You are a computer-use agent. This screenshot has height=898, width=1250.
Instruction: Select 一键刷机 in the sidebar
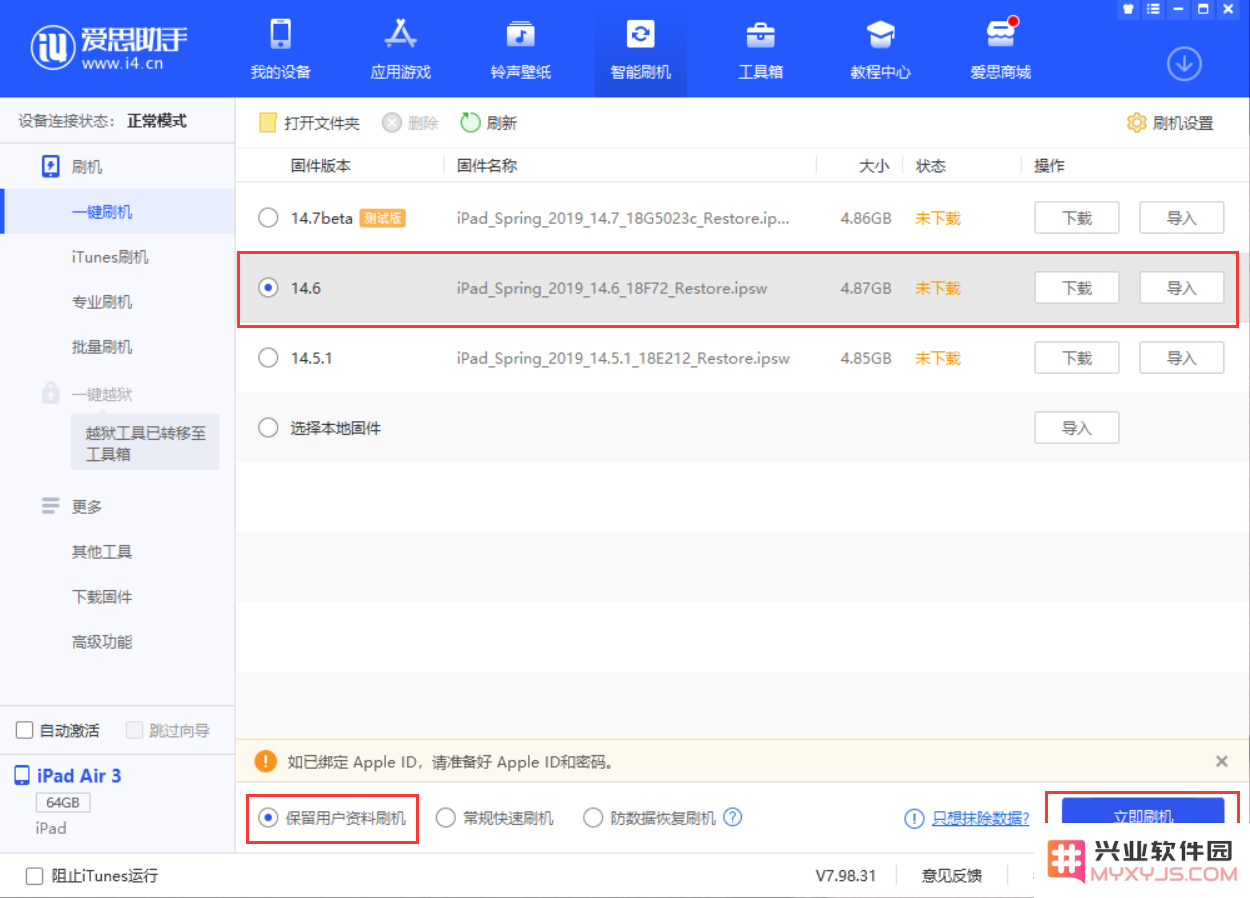(x=117, y=212)
